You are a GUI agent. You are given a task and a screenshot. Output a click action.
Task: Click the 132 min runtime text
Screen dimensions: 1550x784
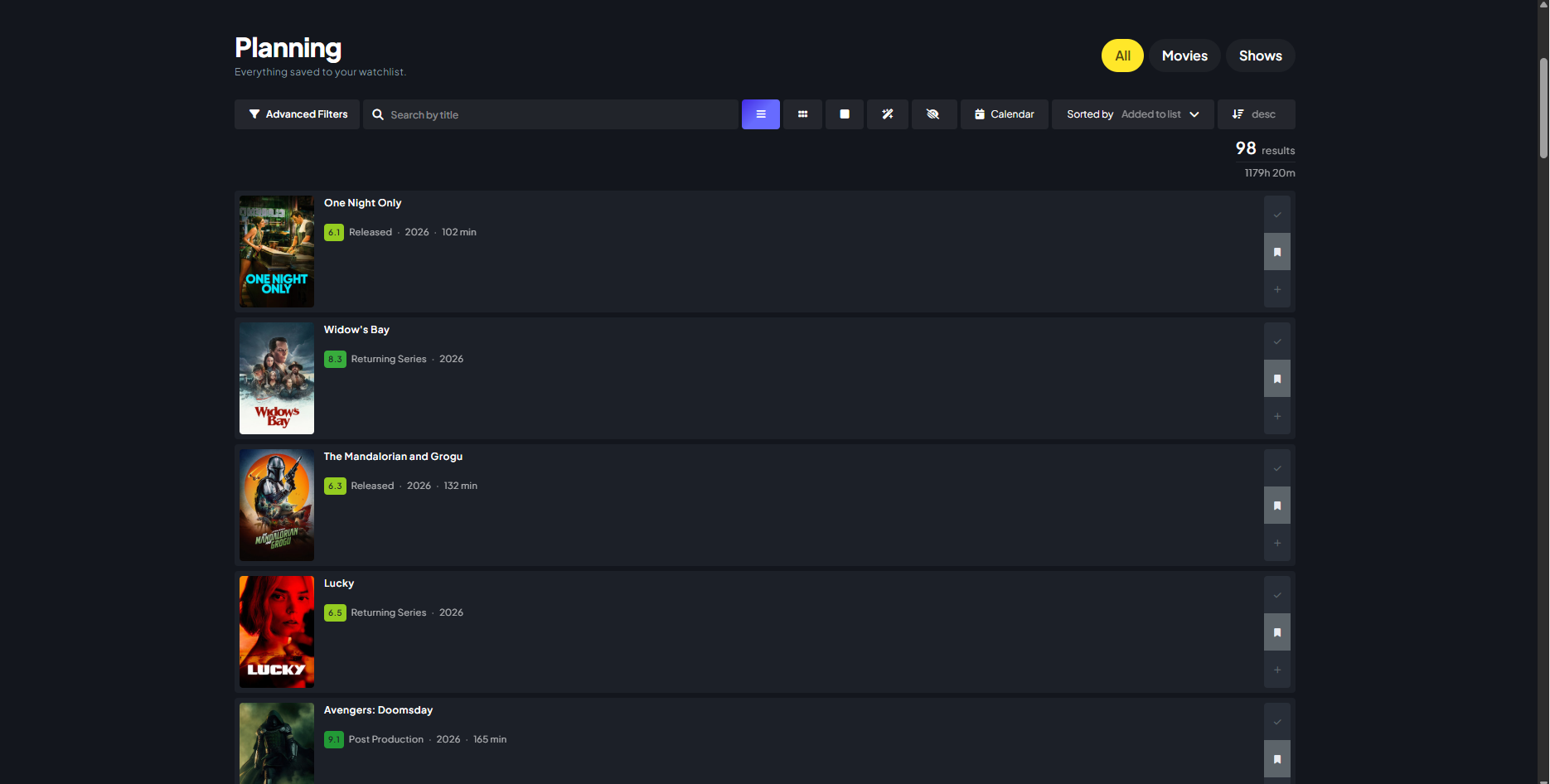coord(461,486)
